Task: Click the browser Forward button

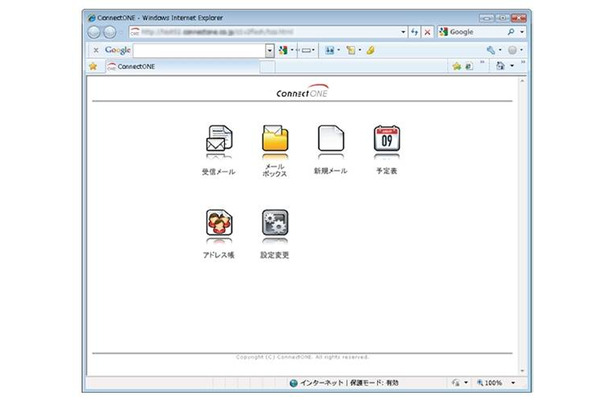Action: point(109,32)
